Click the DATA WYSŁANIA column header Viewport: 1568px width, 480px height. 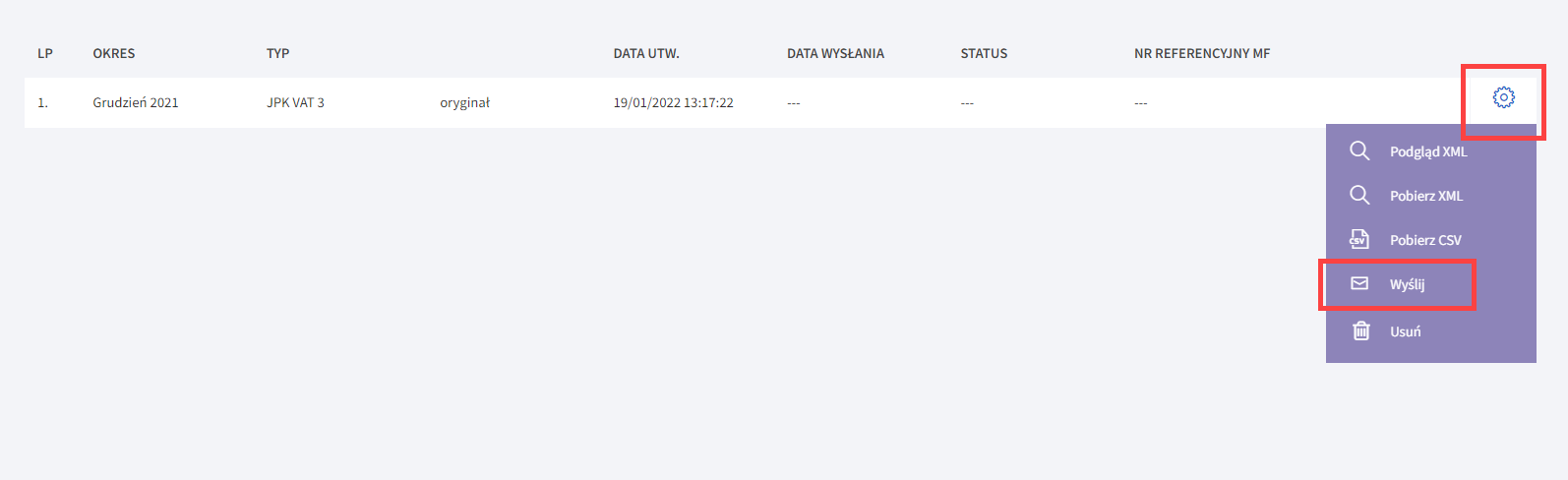point(835,53)
